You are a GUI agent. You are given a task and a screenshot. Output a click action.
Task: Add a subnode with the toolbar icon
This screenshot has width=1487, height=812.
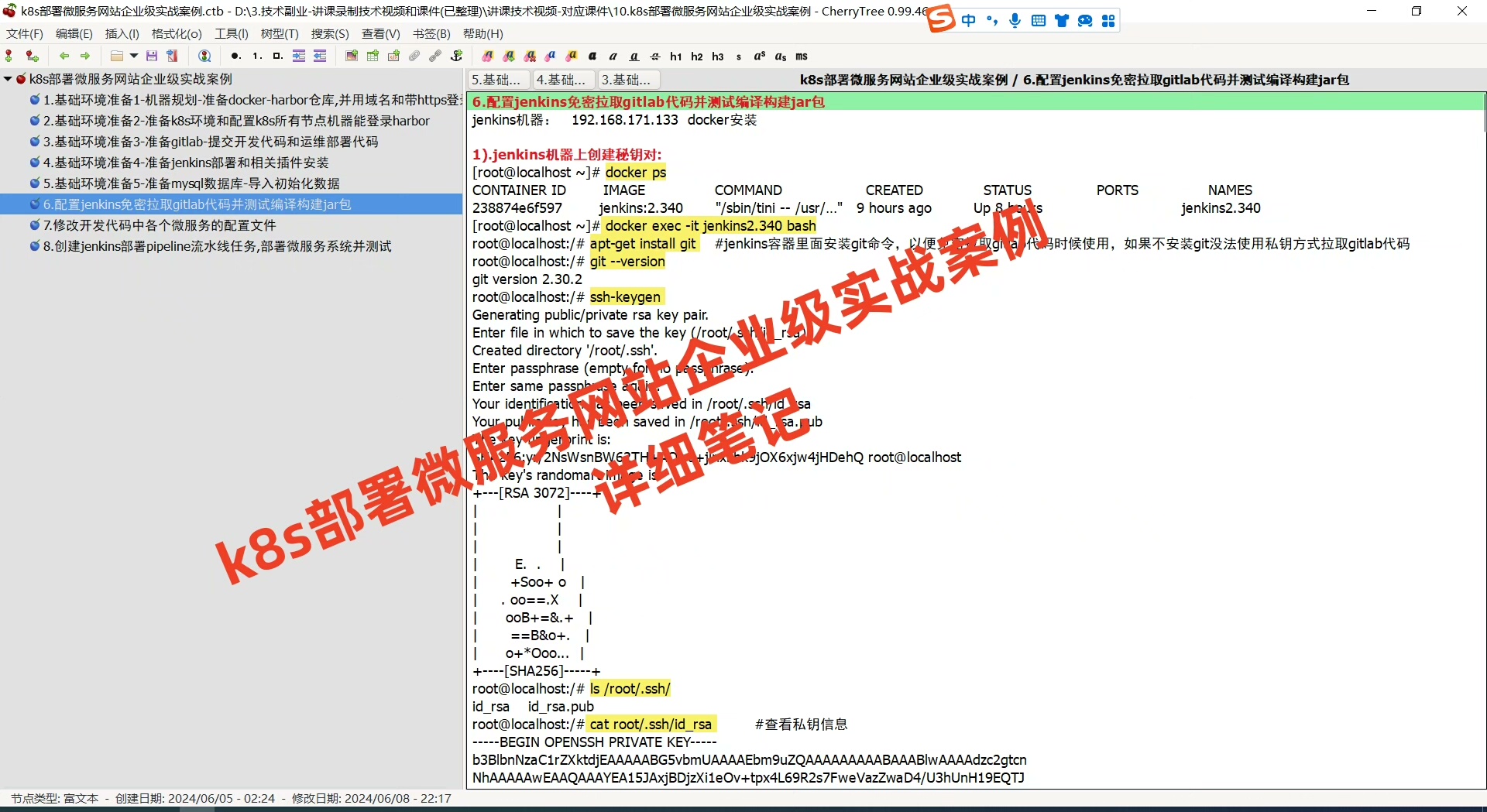click(32, 56)
